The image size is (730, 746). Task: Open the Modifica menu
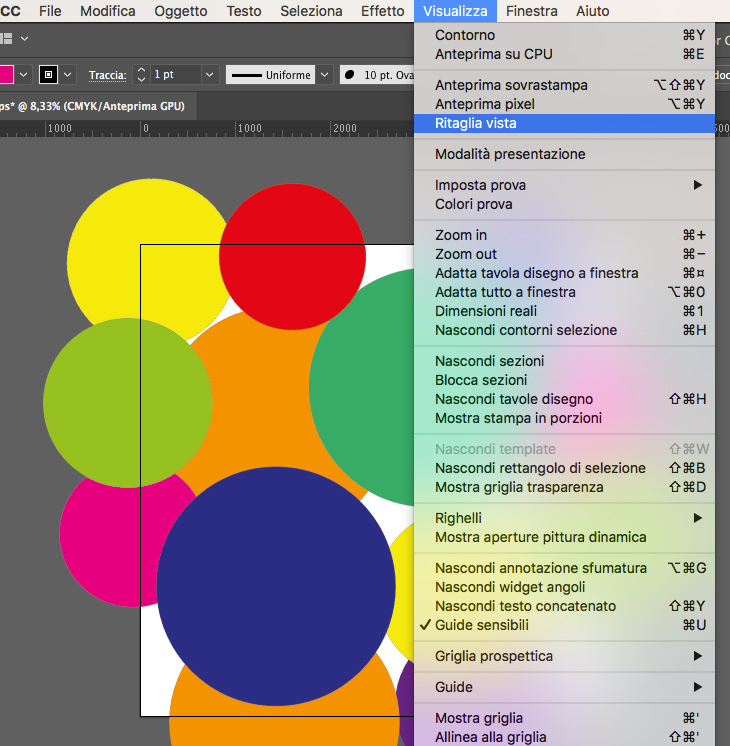click(x=108, y=11)
